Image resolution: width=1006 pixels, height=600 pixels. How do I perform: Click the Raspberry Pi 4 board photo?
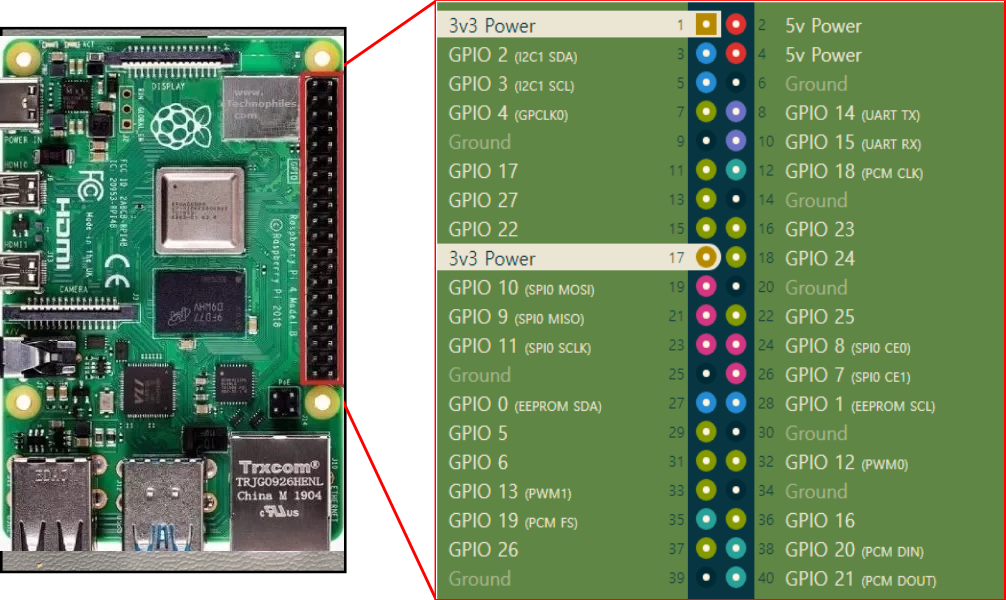pos(173,300)
